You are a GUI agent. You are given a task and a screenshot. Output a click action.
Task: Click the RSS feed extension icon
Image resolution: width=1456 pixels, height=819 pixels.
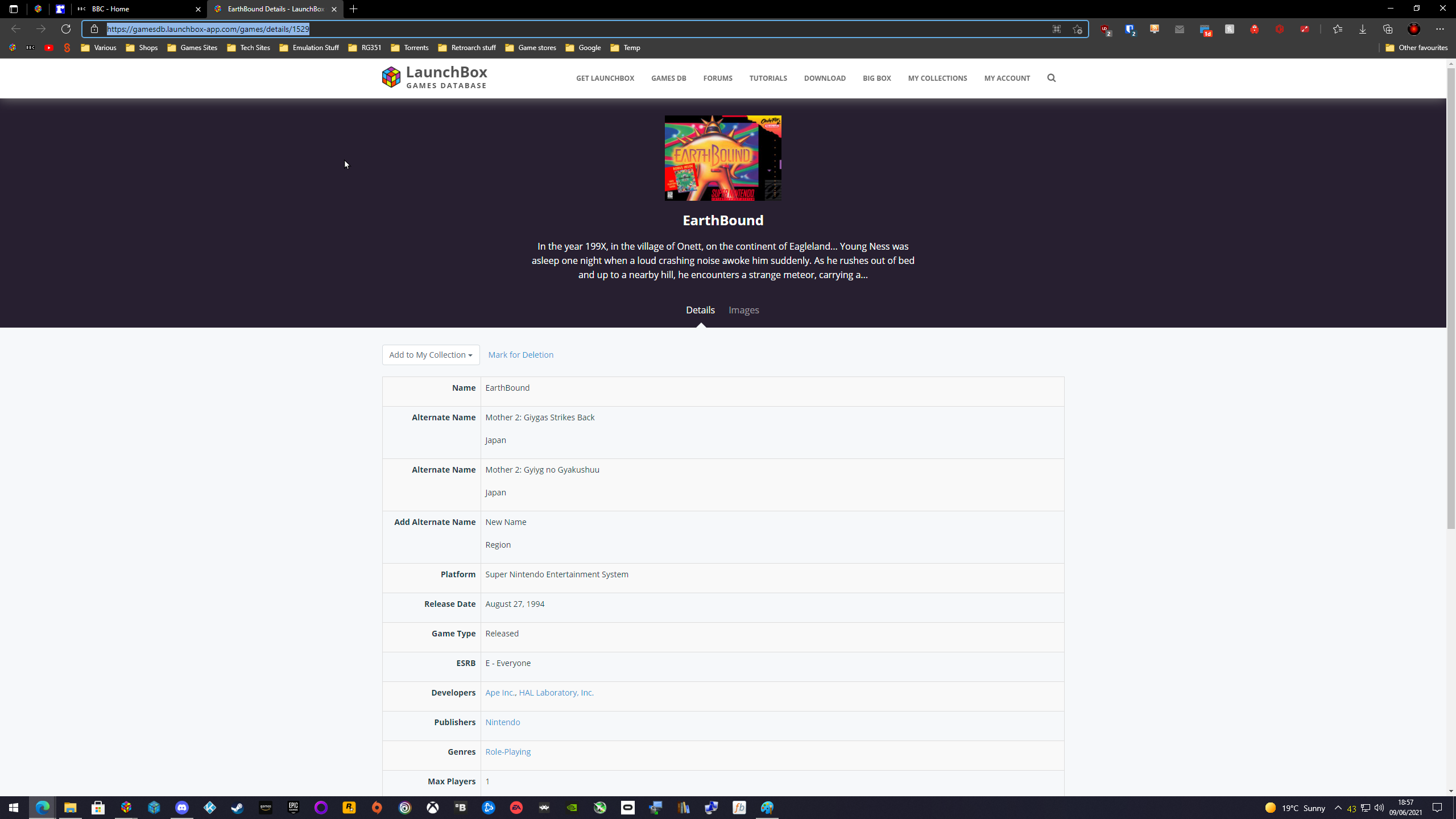1155,29
